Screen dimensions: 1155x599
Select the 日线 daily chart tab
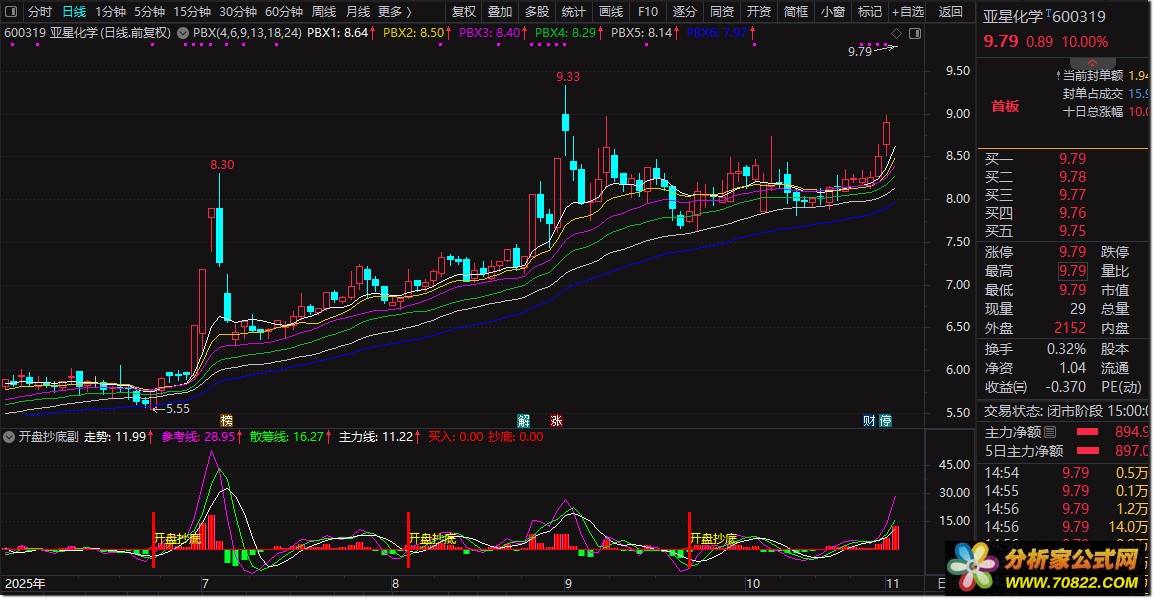(x=74, y=12)
